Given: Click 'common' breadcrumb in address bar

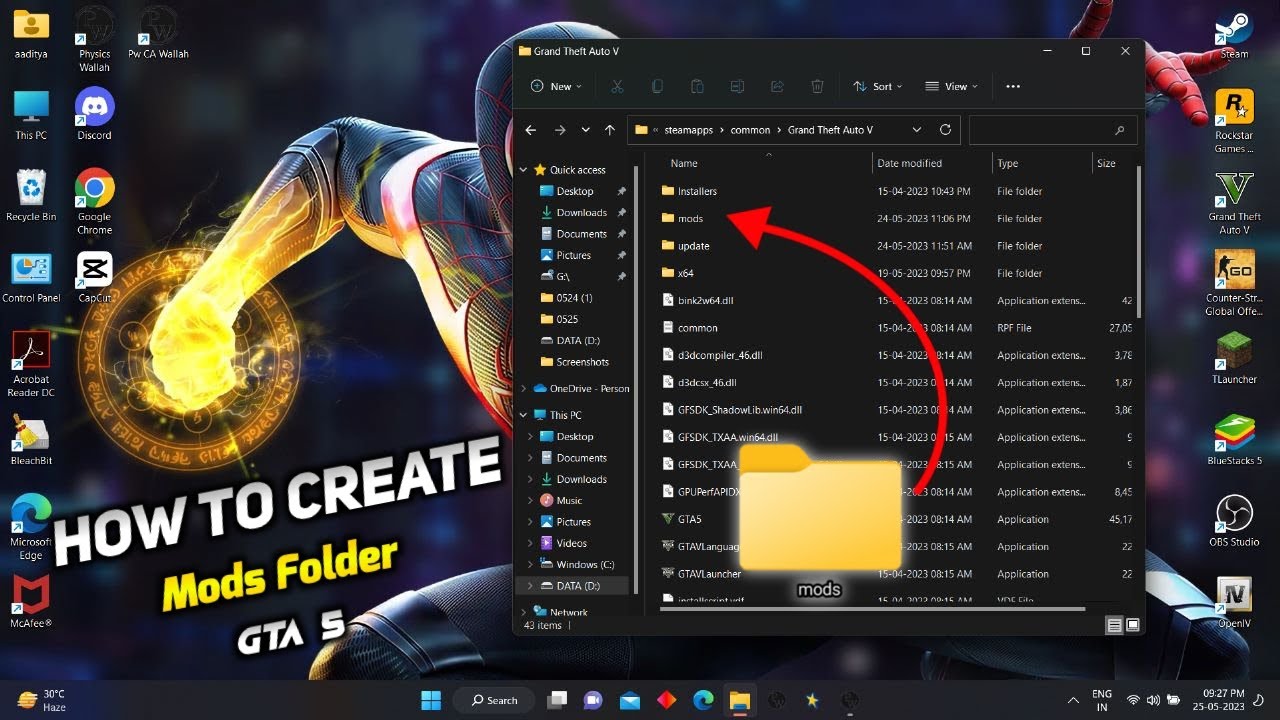Looking at the screenshot, I should pos(750,130).
